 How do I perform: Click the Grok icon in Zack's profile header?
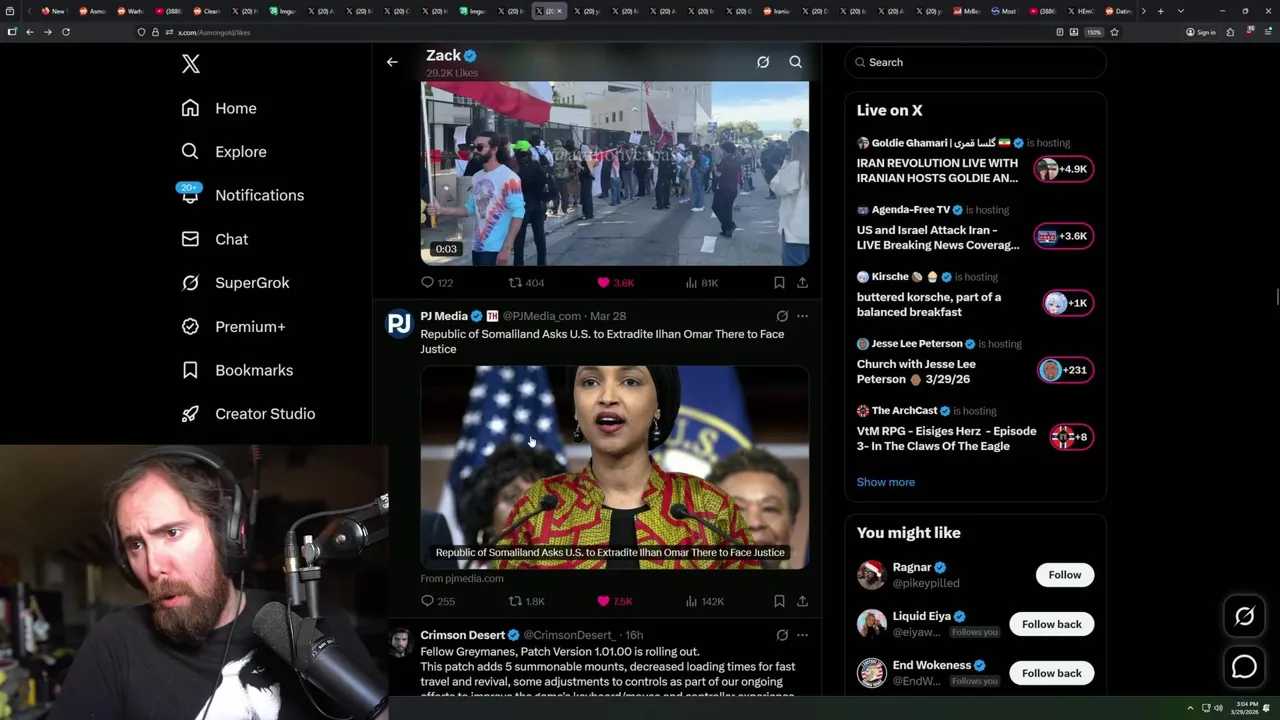[x=763, y=62]
